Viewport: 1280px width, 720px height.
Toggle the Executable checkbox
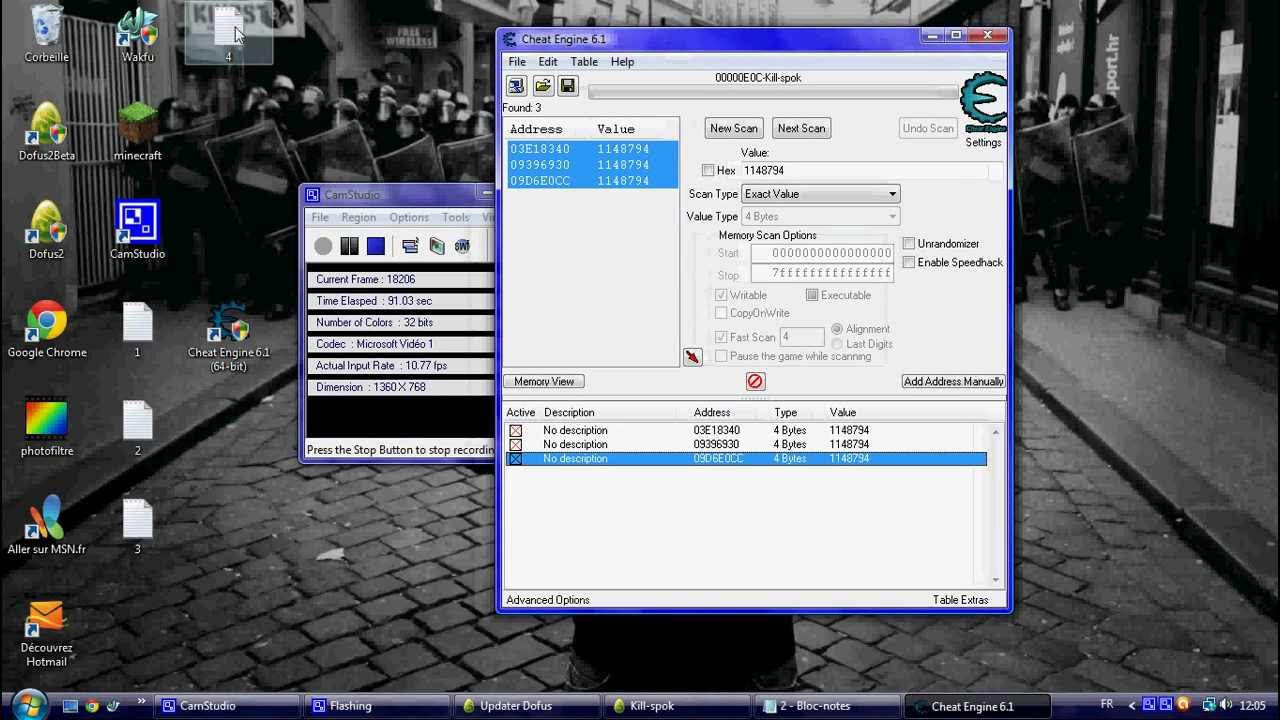812,295
